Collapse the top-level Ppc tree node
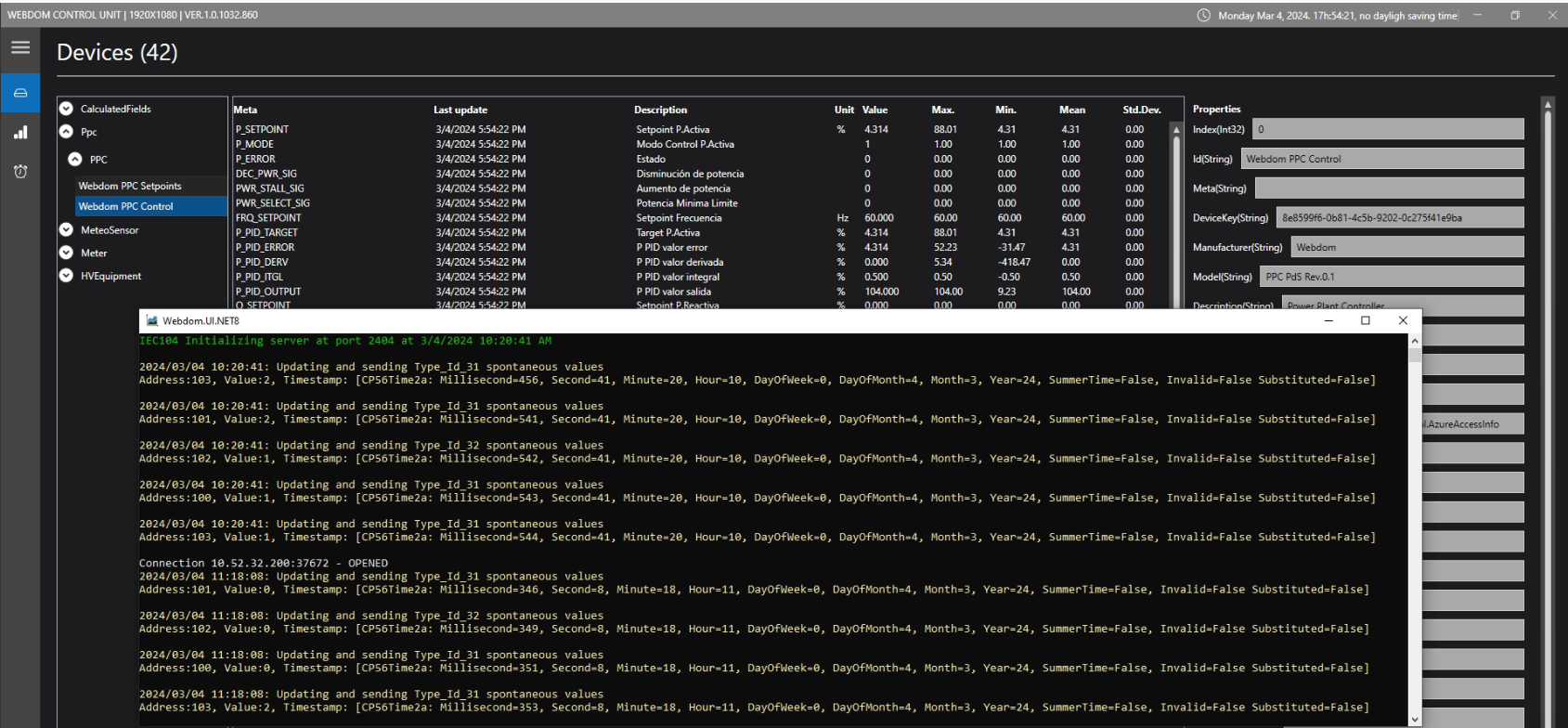This screenshot has width=1568, height=728. (x=66, y=132)
